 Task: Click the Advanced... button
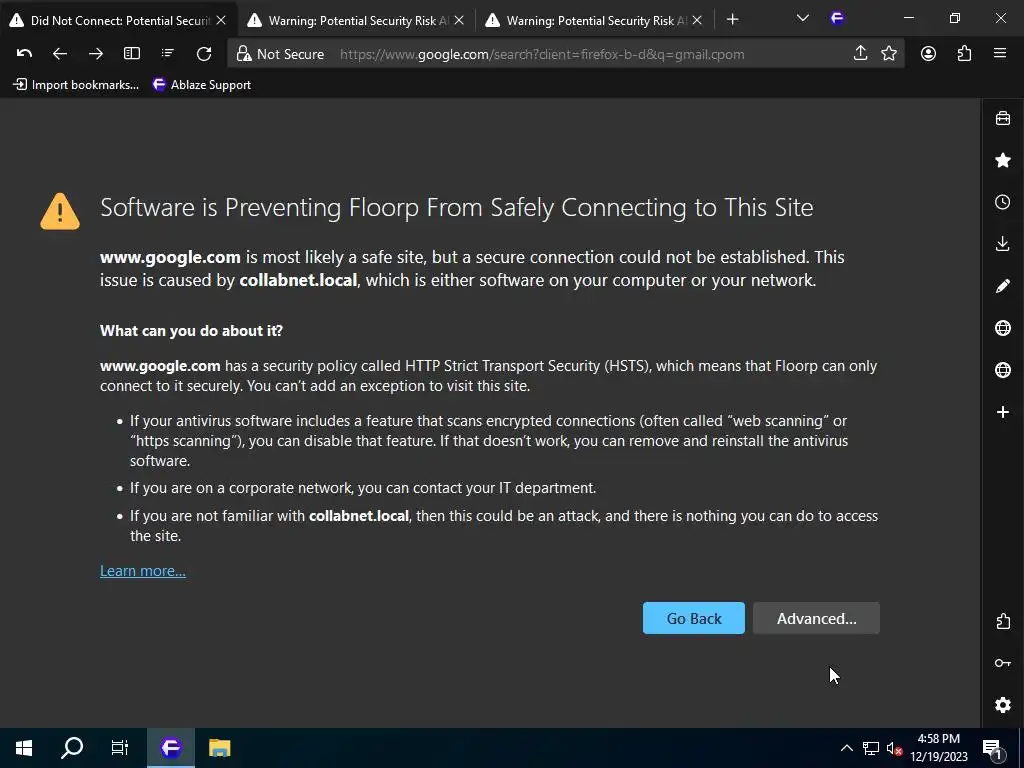[x=816, y=618]
